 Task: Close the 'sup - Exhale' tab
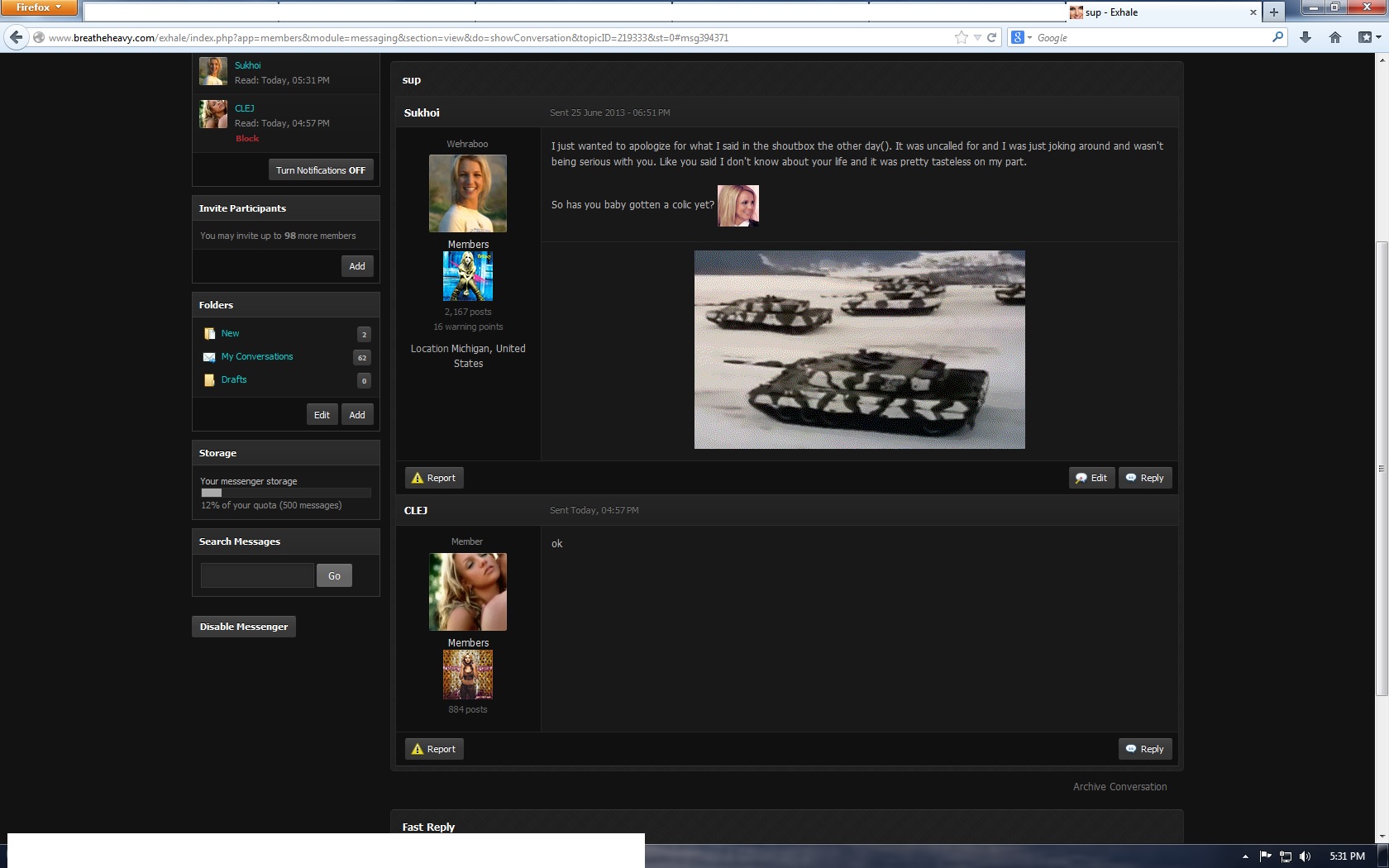[1253, 12]
